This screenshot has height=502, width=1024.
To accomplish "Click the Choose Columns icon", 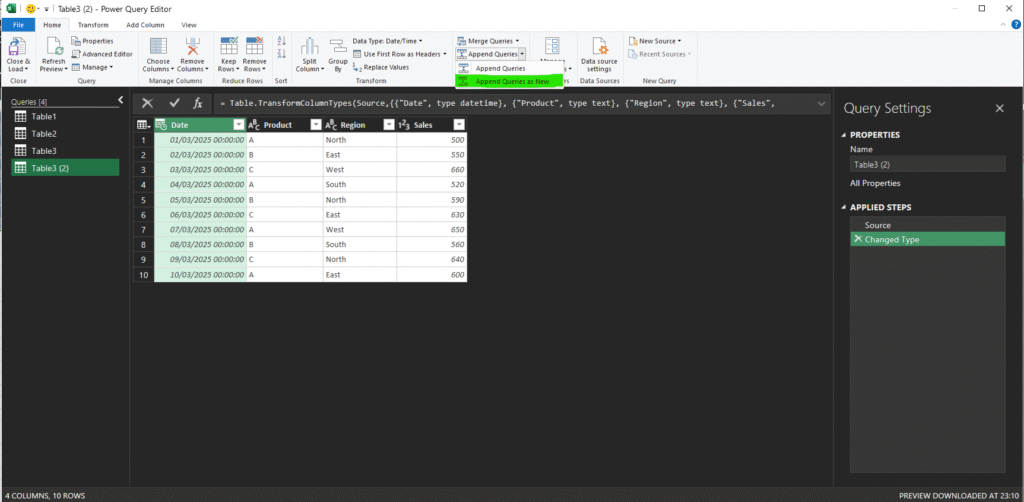I will (158, 47).
